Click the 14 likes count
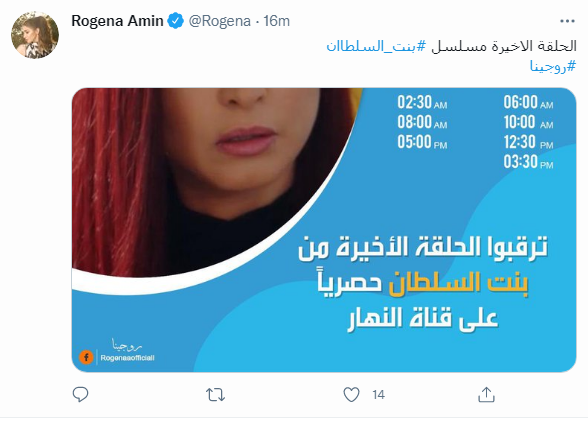 [379, 395]
